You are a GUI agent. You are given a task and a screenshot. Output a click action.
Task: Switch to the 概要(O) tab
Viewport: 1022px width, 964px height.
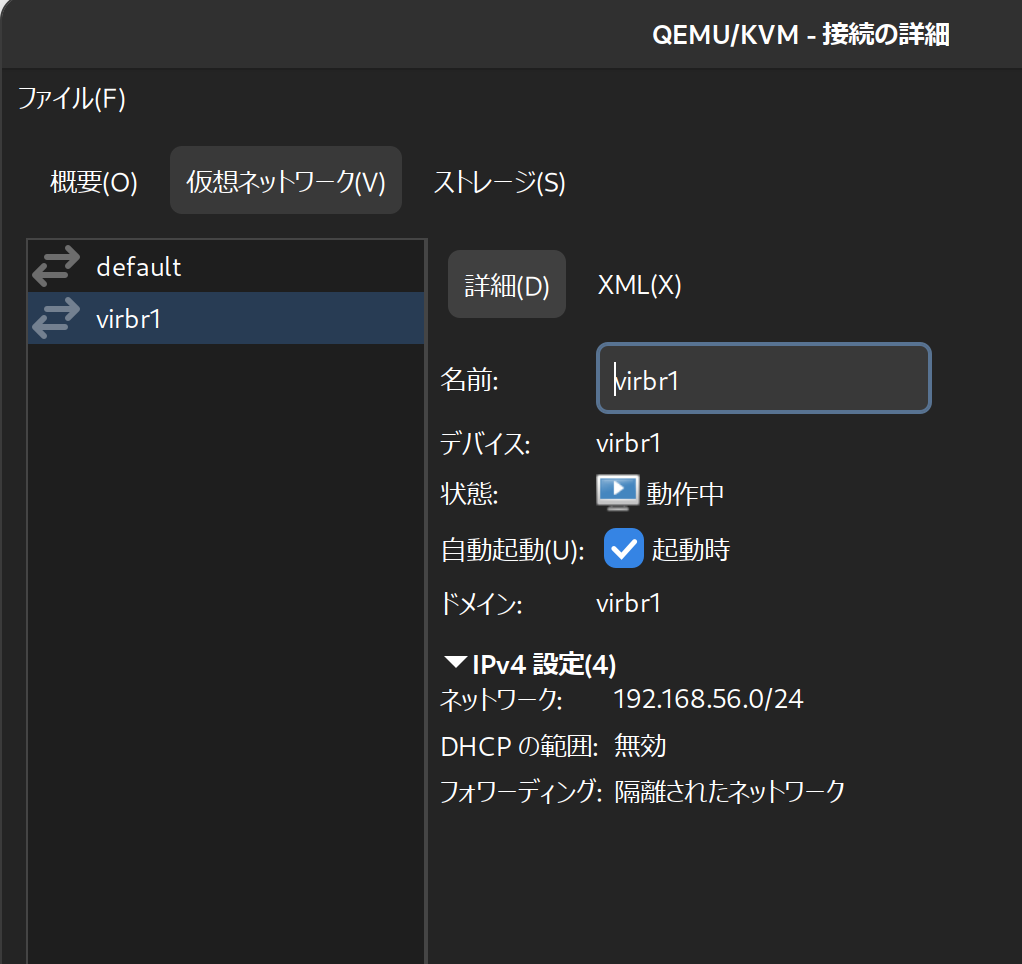94,182
